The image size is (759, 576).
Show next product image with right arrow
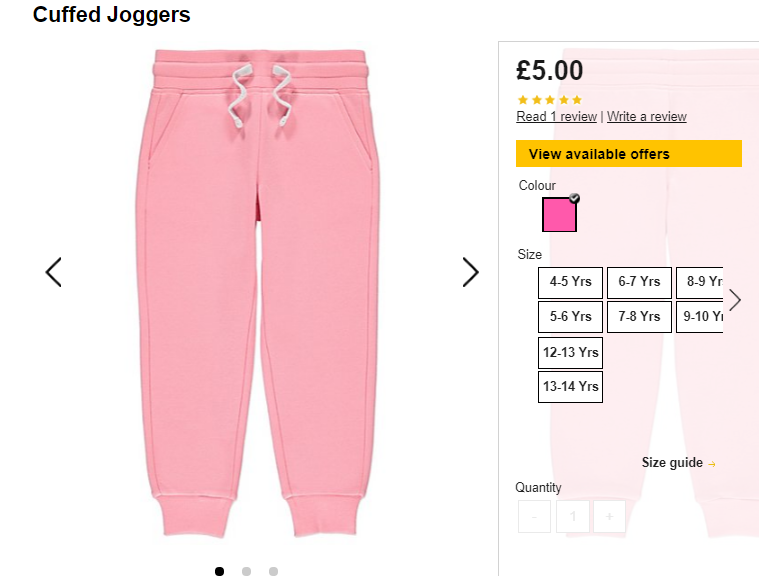[x=471, y=272]
